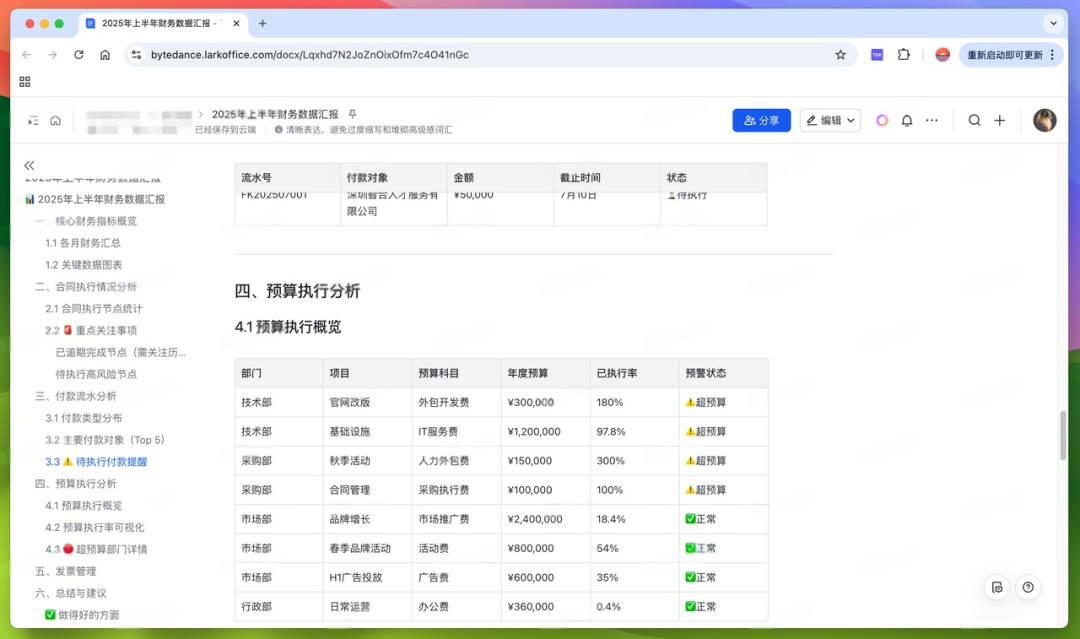Select 五、发票管理 in the outline
Image resolution: width=1080 pixels, height=639 pixels.
pyautogui.click(x=66, y=571)
